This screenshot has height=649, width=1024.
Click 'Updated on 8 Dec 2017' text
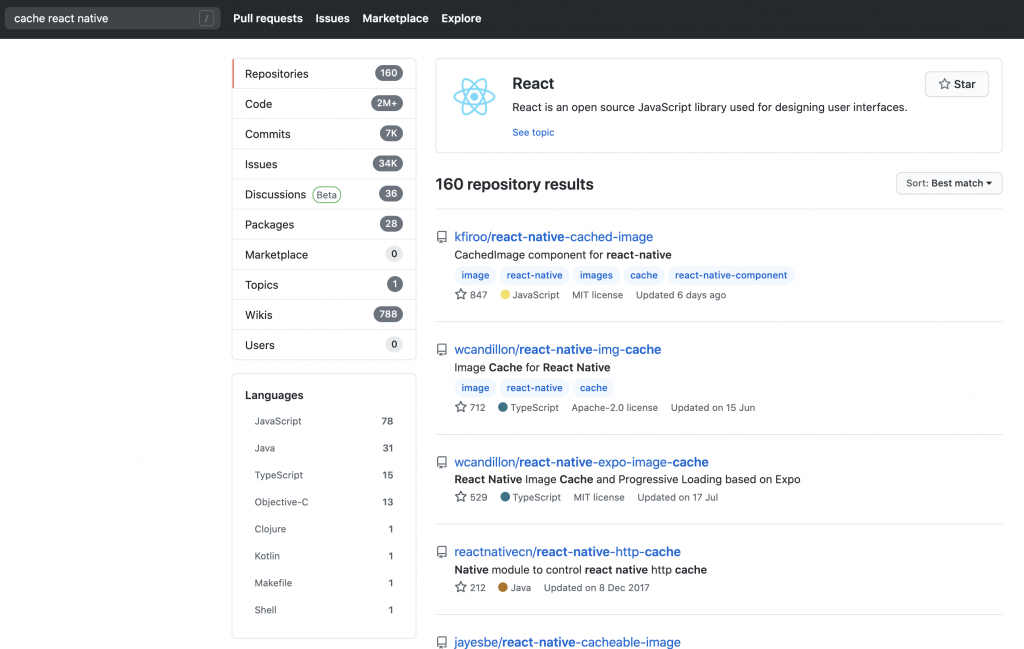[597, 588]
